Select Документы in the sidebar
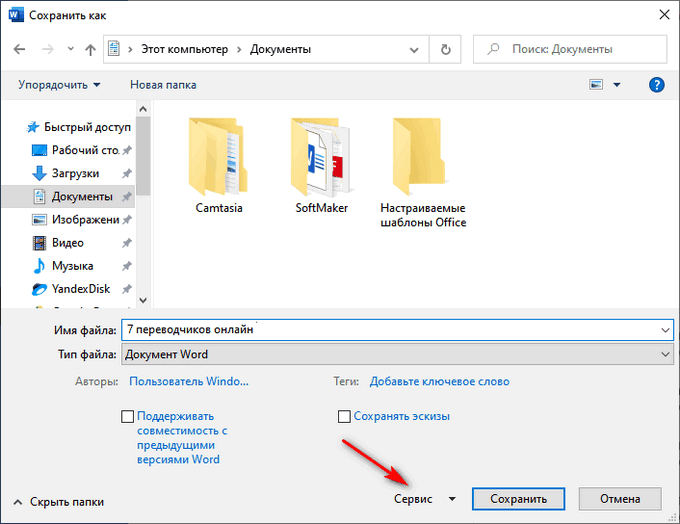Viewport: 680px width, 524px height. [x=68, y=196]
